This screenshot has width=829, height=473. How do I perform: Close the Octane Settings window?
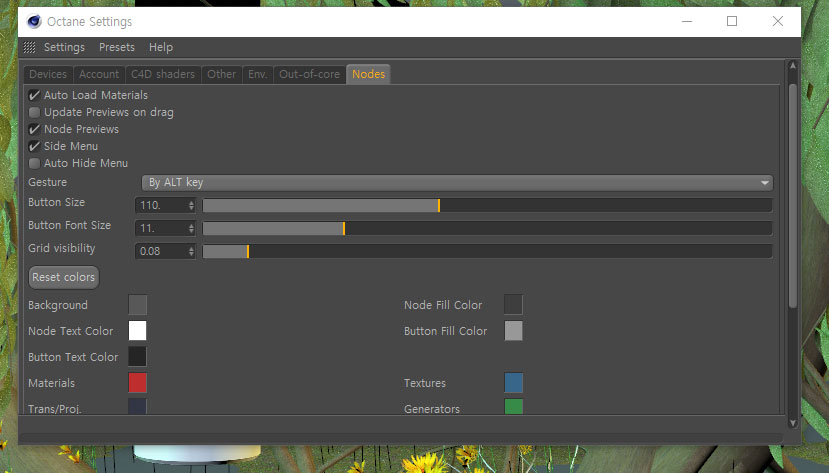[x=778, y=21]
